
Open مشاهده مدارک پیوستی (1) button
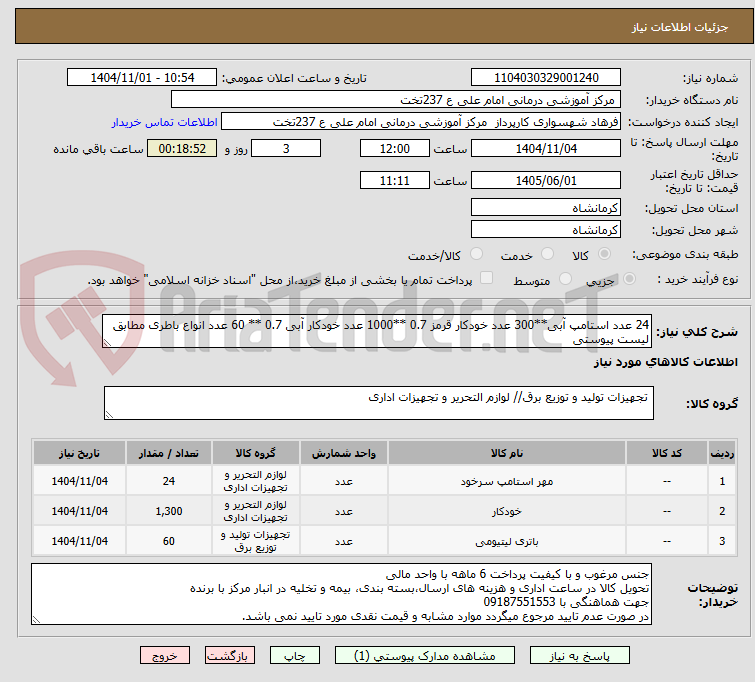[425, 656]
